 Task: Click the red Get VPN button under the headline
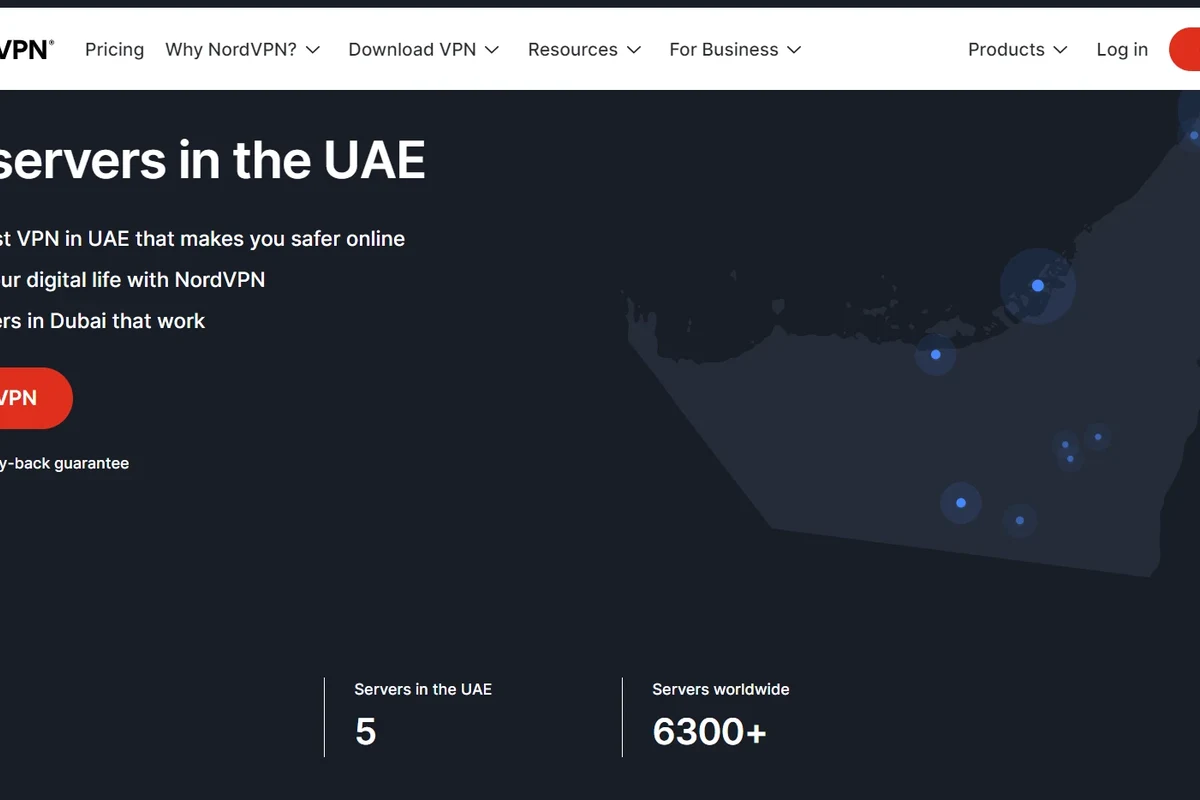34,398
